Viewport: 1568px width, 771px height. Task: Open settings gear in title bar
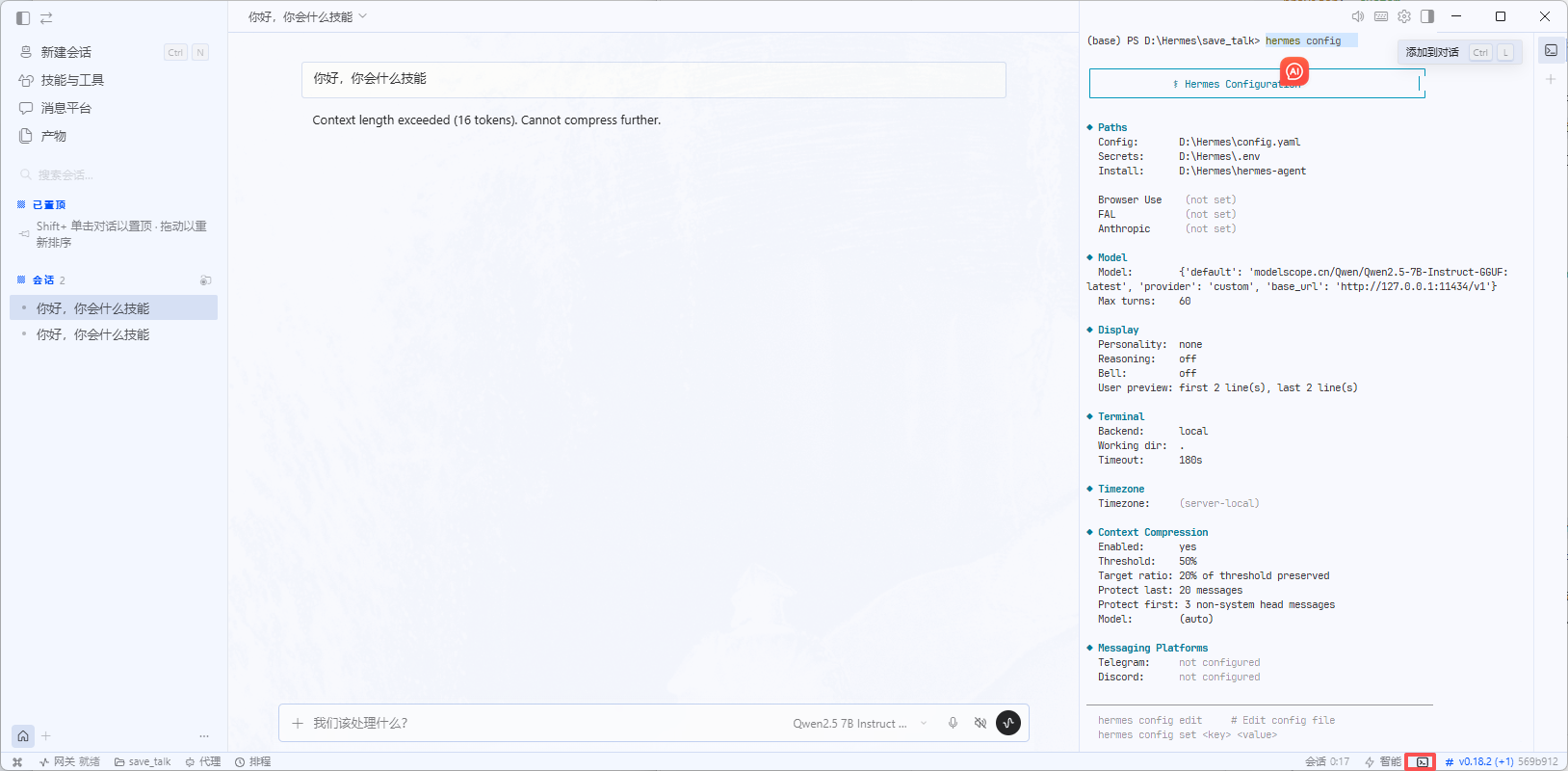[1404, 16]
